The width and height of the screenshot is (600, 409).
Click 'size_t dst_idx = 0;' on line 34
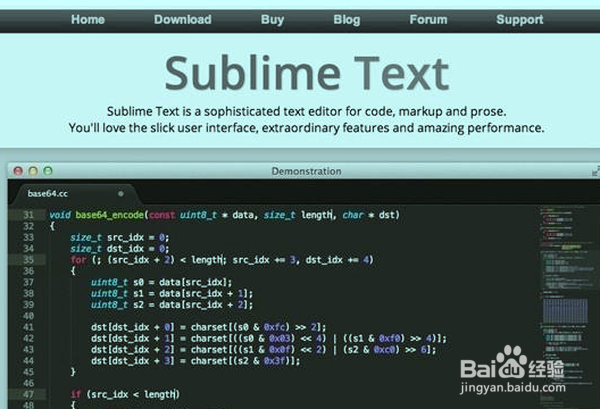tap(119, 249)
